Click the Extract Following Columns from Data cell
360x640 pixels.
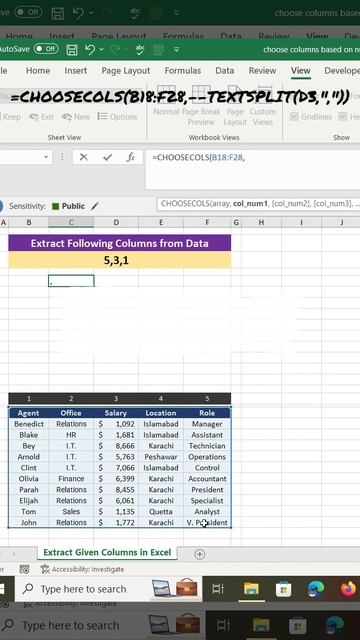pos(120,243)
